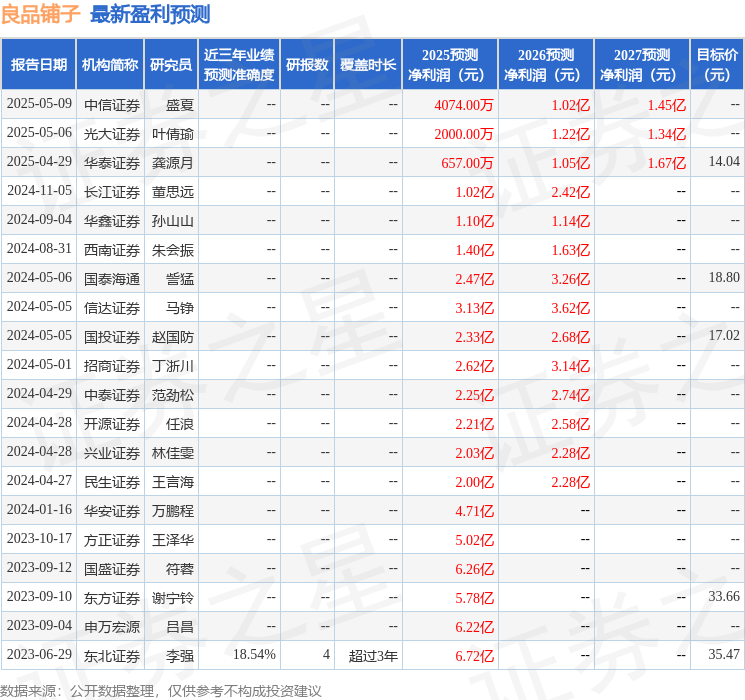Screen dimensions: 745x700
Task: Click analyst name 林佳雯
Action: point(172,453)
